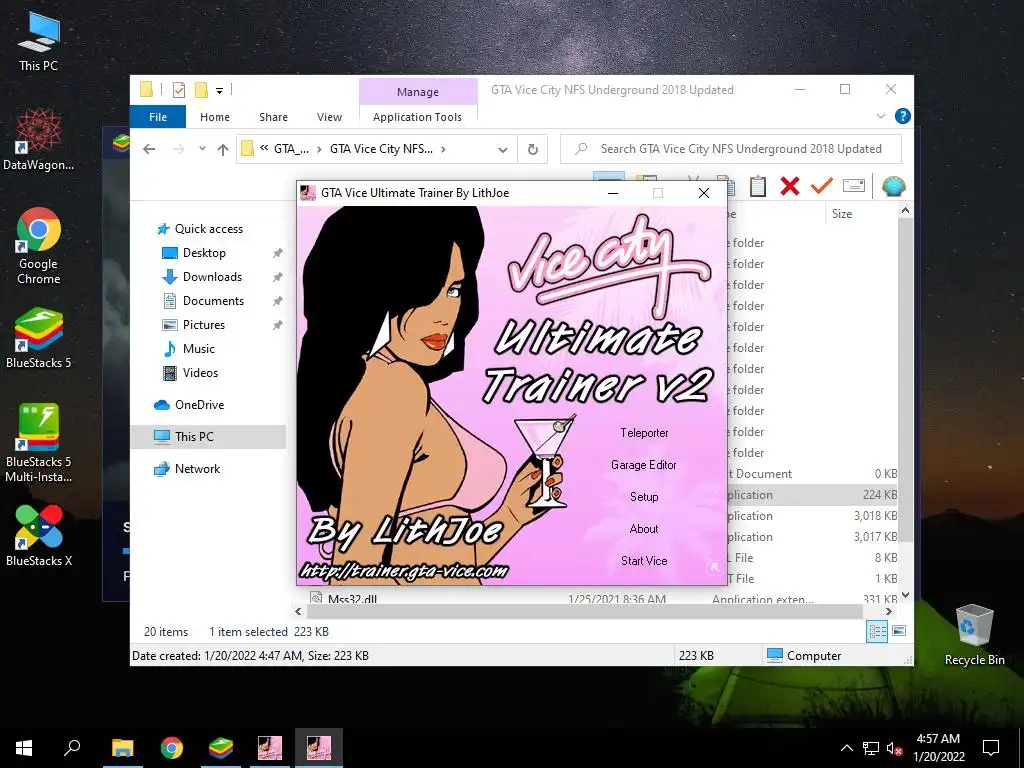Open the Recycle Bin
Screen dimensions: 1024x768
click(974, 635)
